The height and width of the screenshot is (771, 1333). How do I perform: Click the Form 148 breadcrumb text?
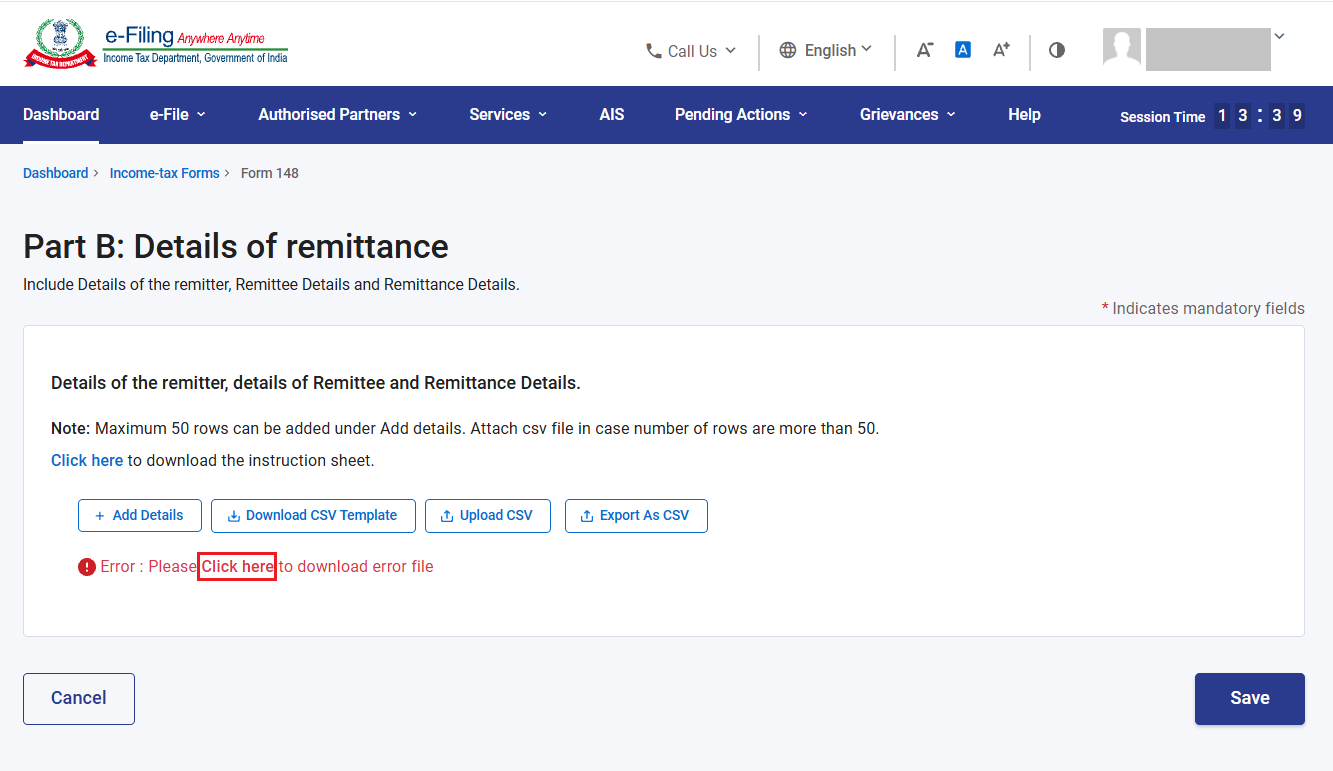click(x=270, y=173)
